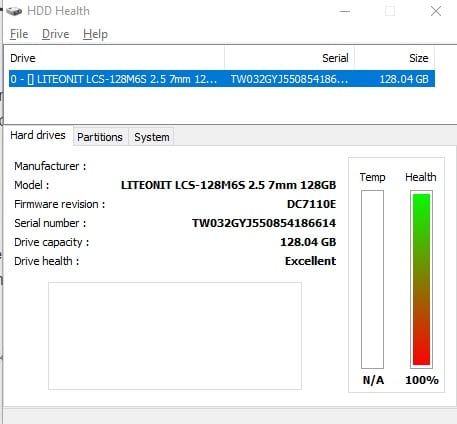The image size is (457, 424).
Task: Open the Help menu
Action: 95,34
